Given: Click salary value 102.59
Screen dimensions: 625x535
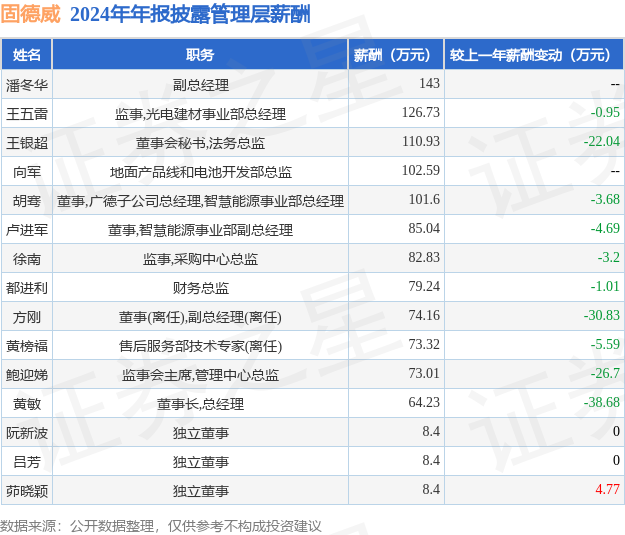Looking at the screenshot, I should [421, 171].
